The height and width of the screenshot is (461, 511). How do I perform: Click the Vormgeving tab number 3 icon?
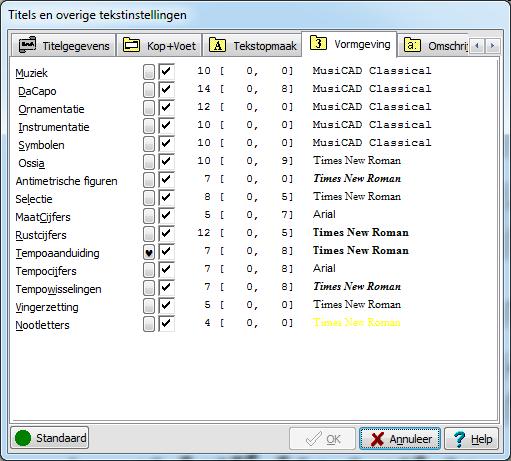click(319, 43)
